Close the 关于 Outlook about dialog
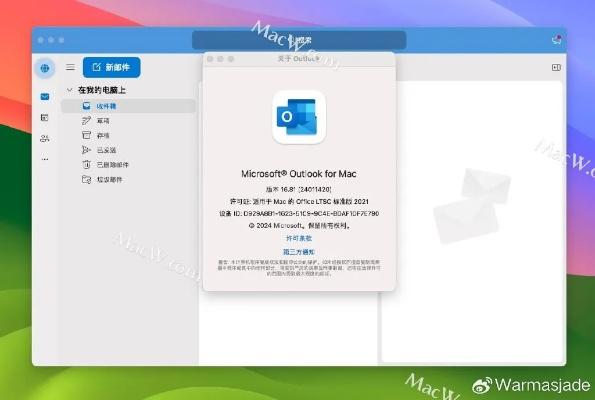 (x=210, y=59)
